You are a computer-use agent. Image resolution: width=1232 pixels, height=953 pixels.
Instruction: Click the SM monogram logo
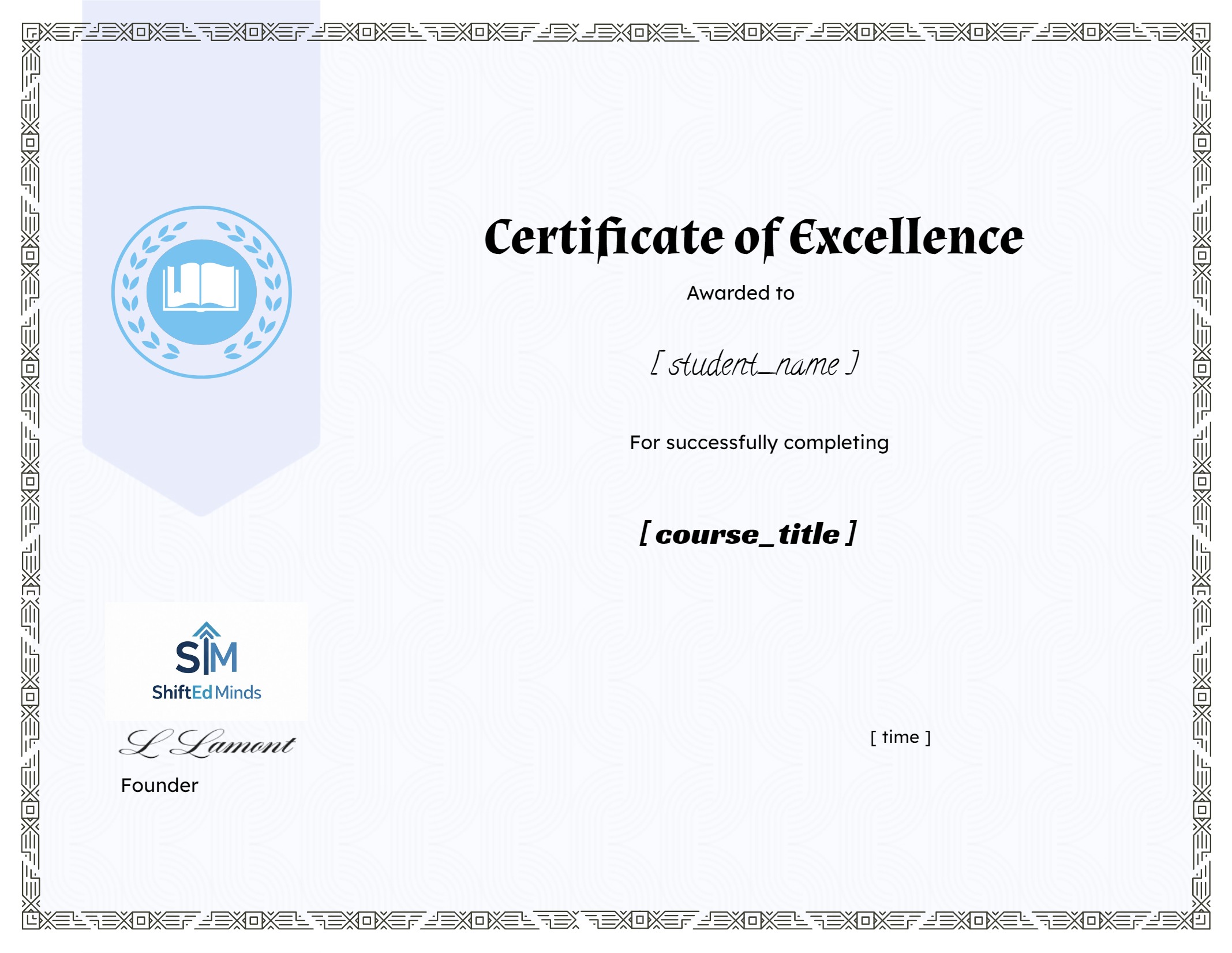(206, 657)
